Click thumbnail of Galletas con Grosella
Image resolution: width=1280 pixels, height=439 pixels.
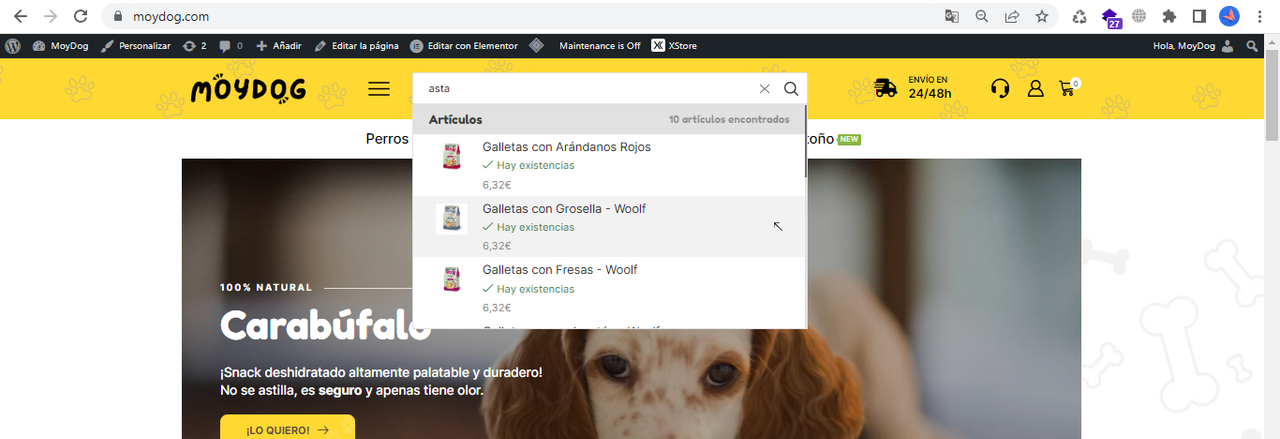coord(451,219)
